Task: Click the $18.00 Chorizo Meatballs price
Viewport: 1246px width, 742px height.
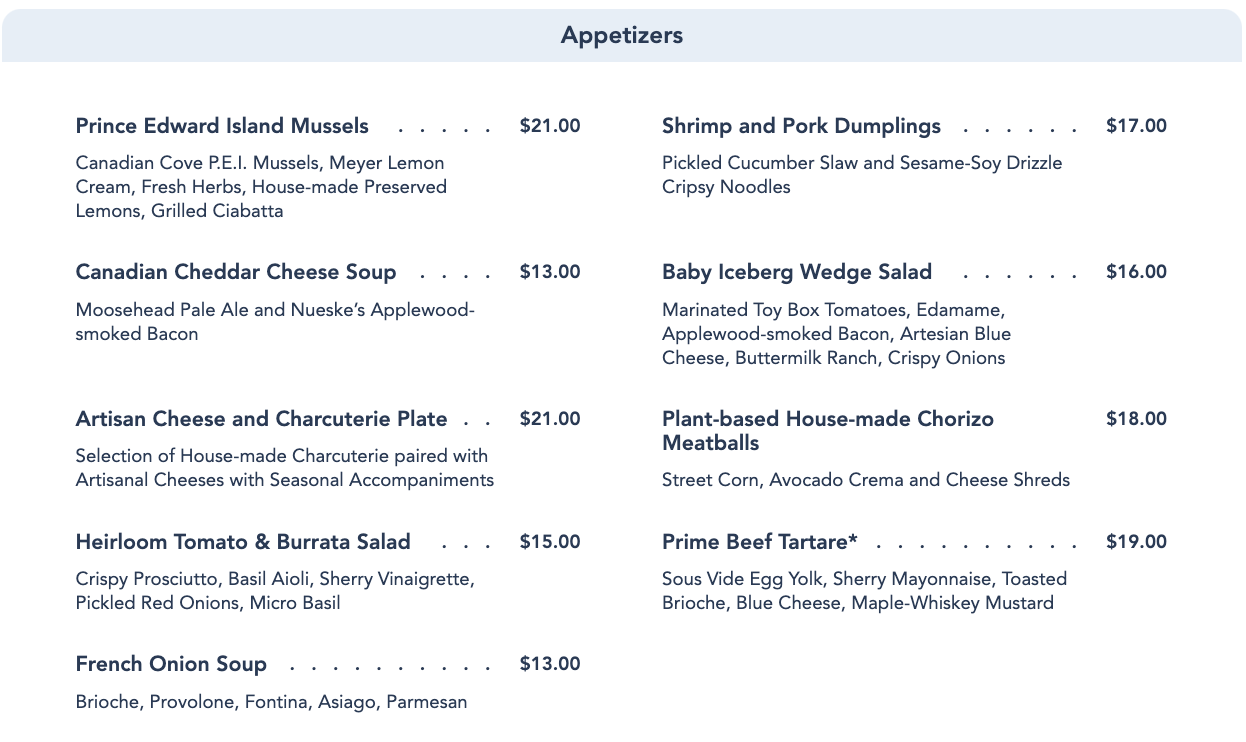Action: [1136, 419]
